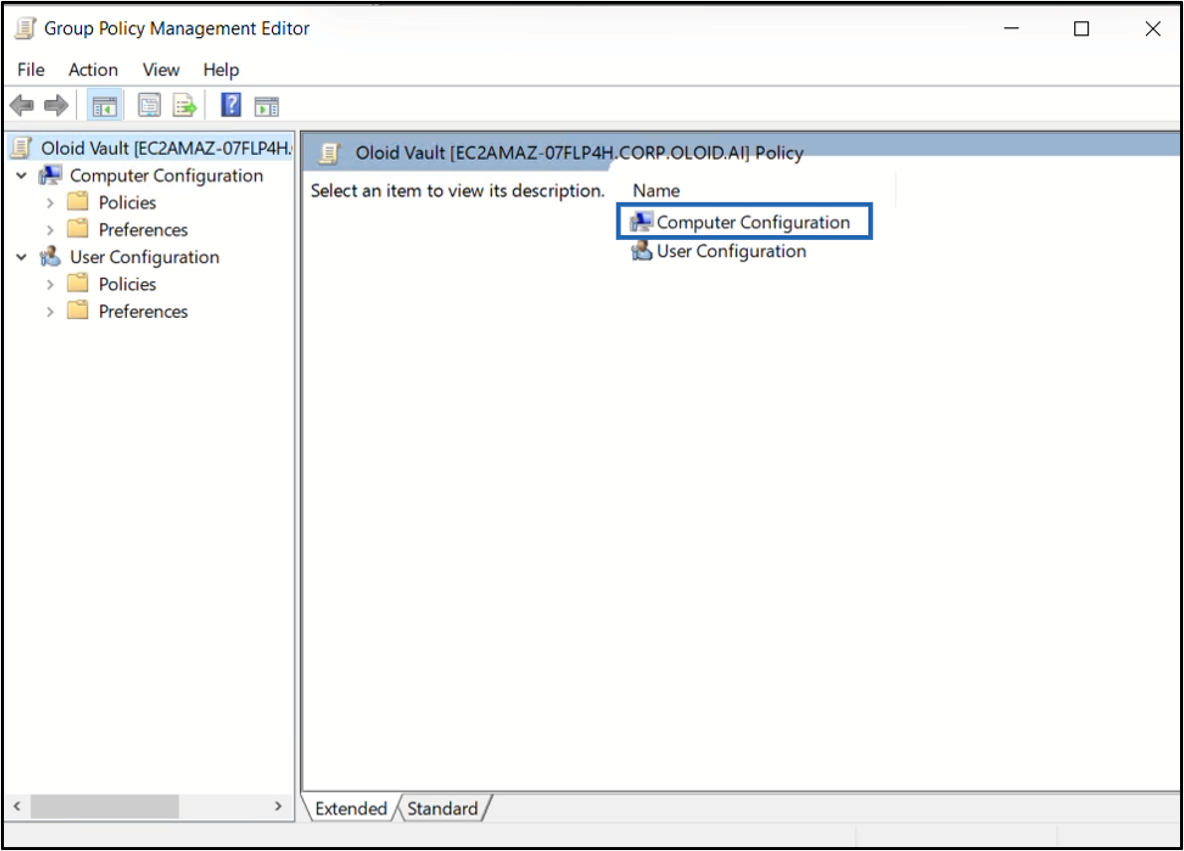The height and width of the screenshot is (851, 1184).
Task: Expand Preferences under Computer Configuration
Action: [x=50, y=230]
